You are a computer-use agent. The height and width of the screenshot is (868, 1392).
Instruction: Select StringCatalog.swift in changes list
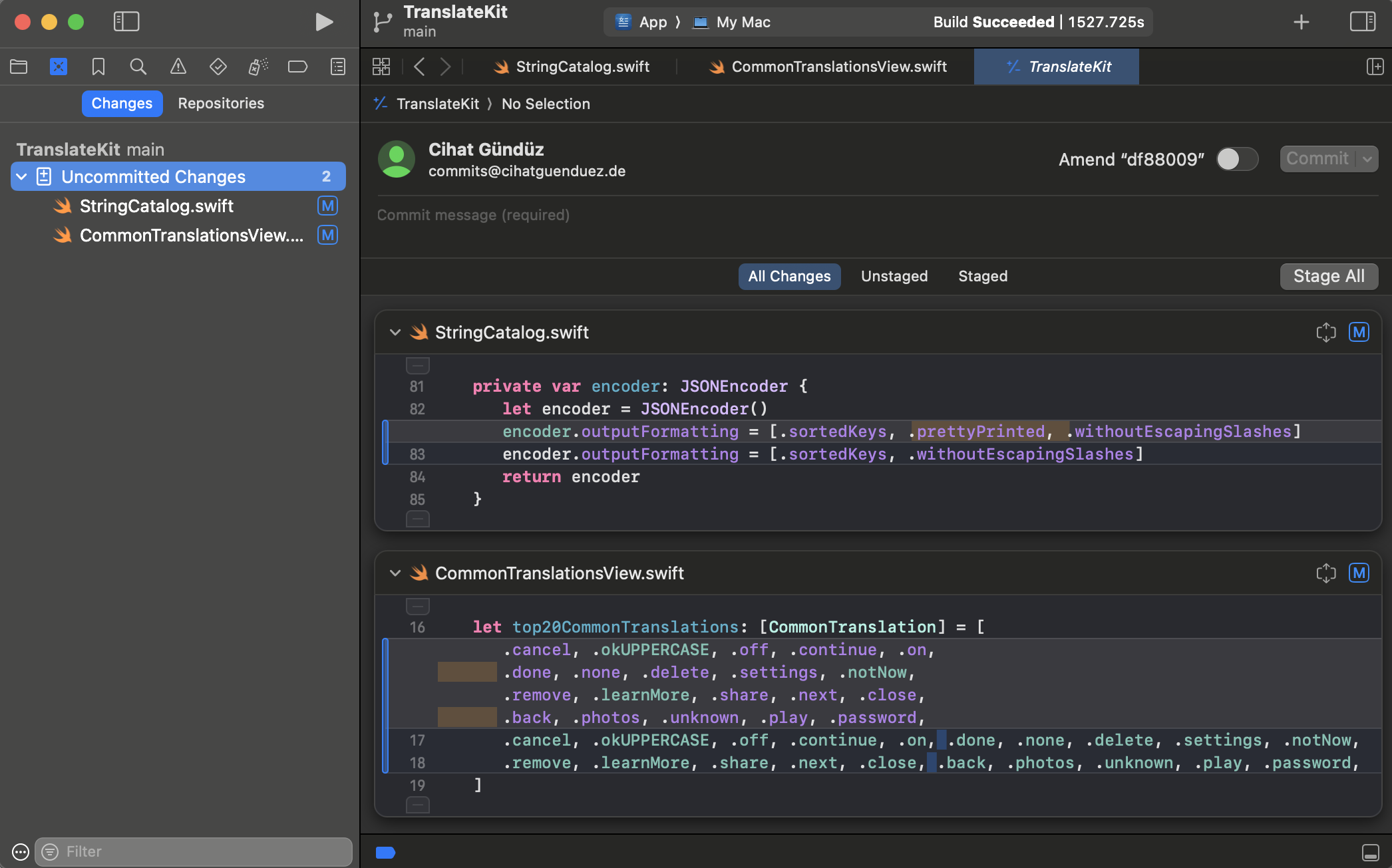[x=157, y=206]
